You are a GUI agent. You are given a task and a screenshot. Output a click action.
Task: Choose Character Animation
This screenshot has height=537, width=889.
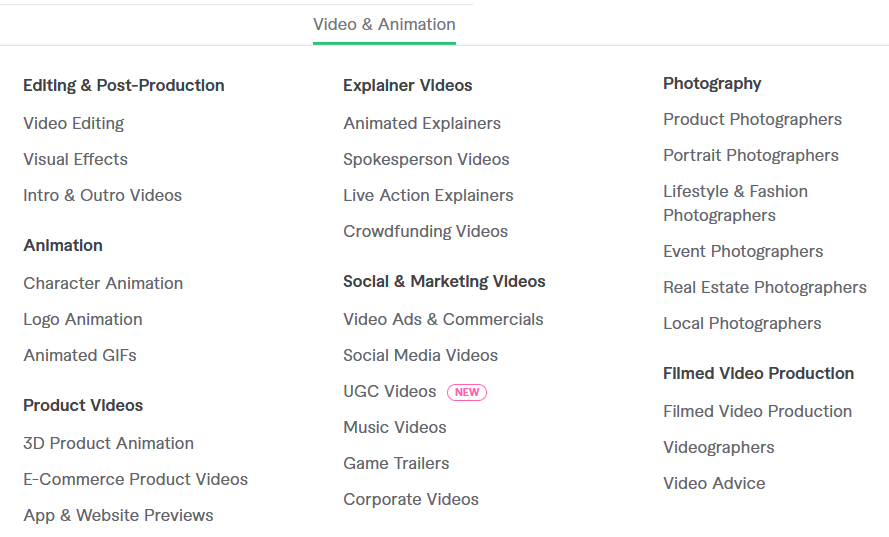coord(103,283)
